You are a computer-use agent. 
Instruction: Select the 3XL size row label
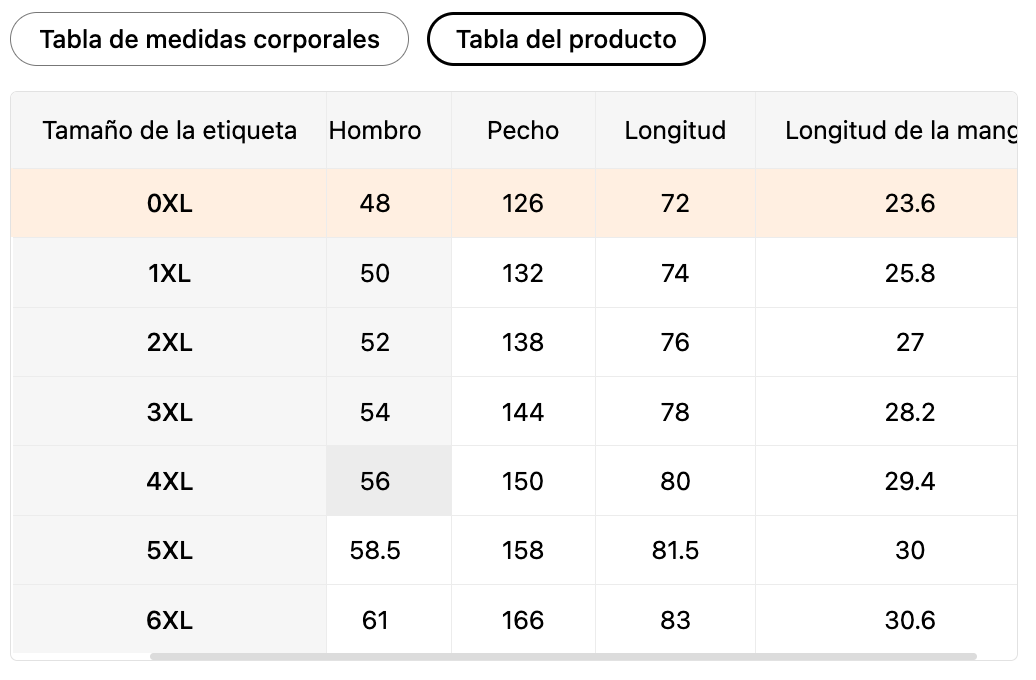[169, 412]
